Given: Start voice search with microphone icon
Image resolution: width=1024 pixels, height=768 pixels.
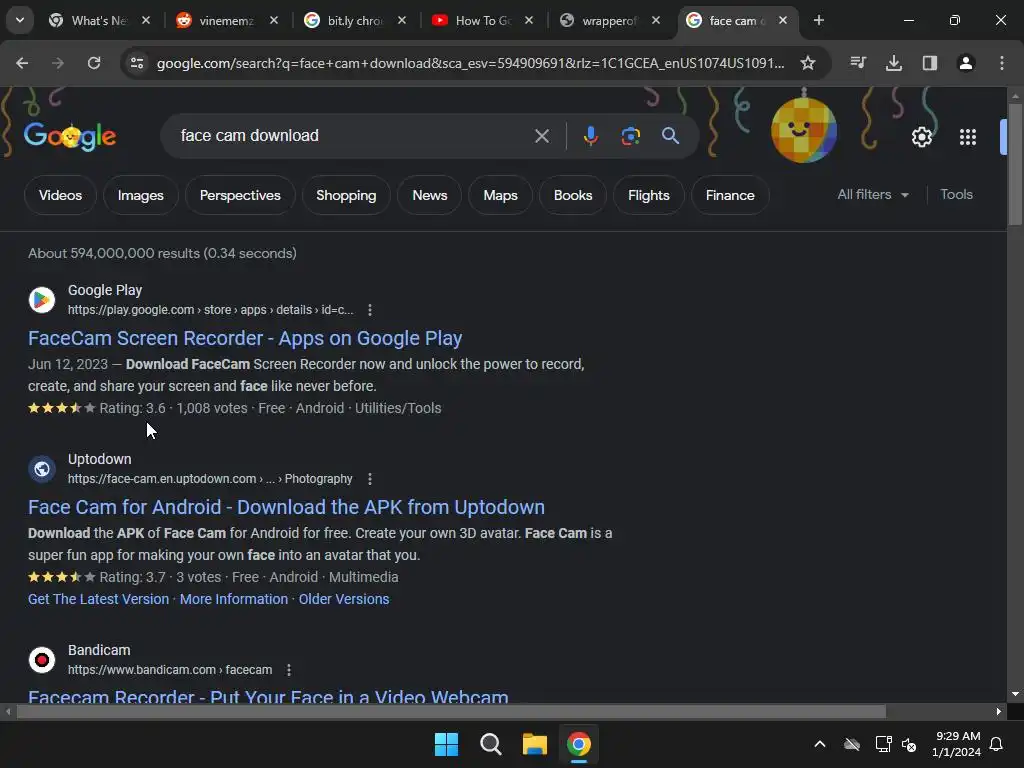Looking at the screenshot, I should (590, 136).
